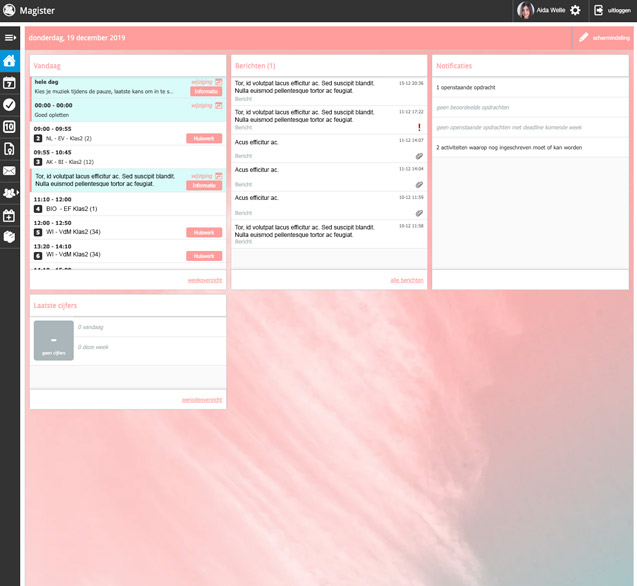Viewport: 637px width, 586px height.
Task: Open message dated 11-12 17:22
Action: point(329,120)
